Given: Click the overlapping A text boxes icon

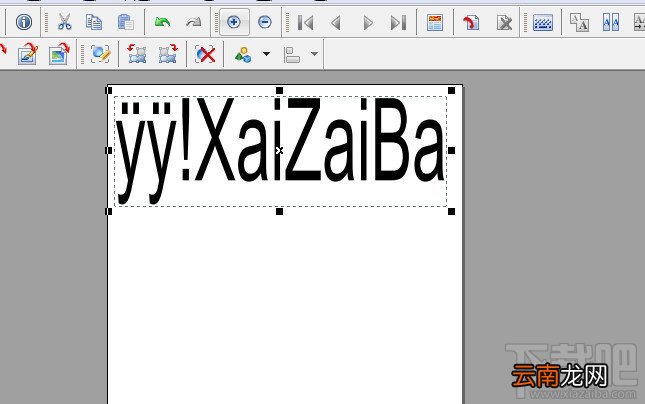Looking at the screenshot, I should [579, 23].
